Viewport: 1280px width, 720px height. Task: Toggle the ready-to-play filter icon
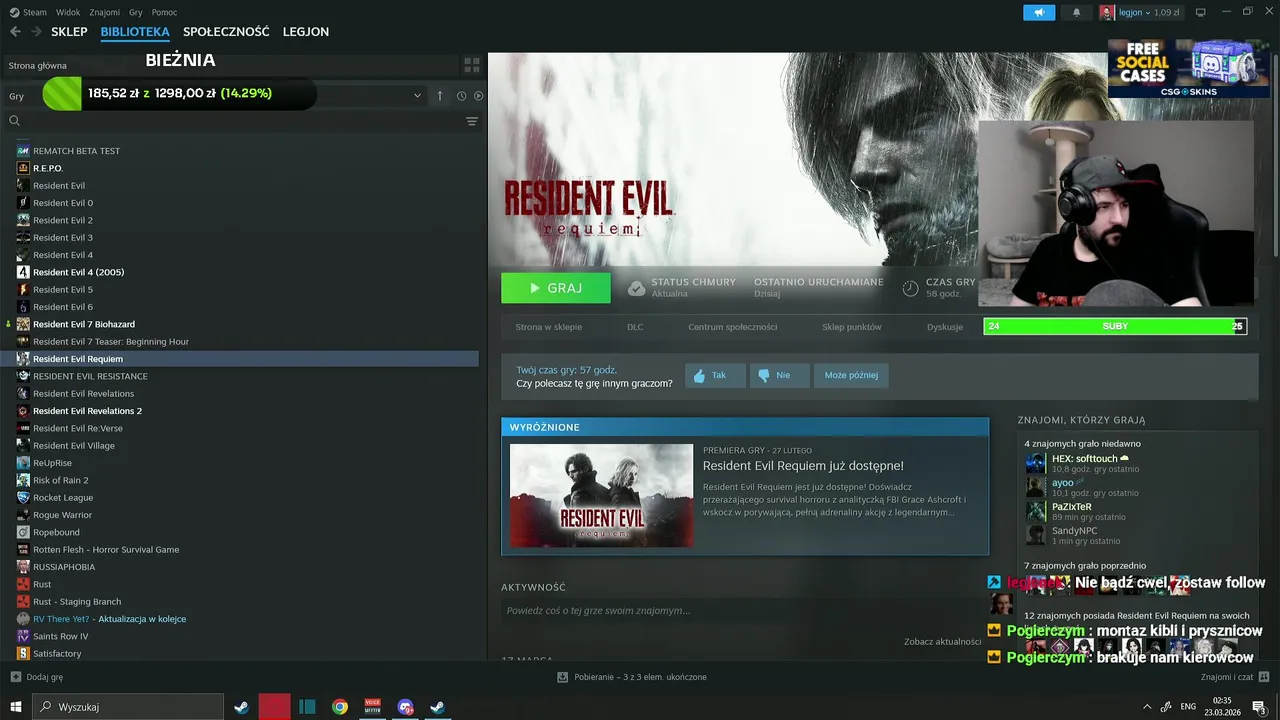coord(478,96)
